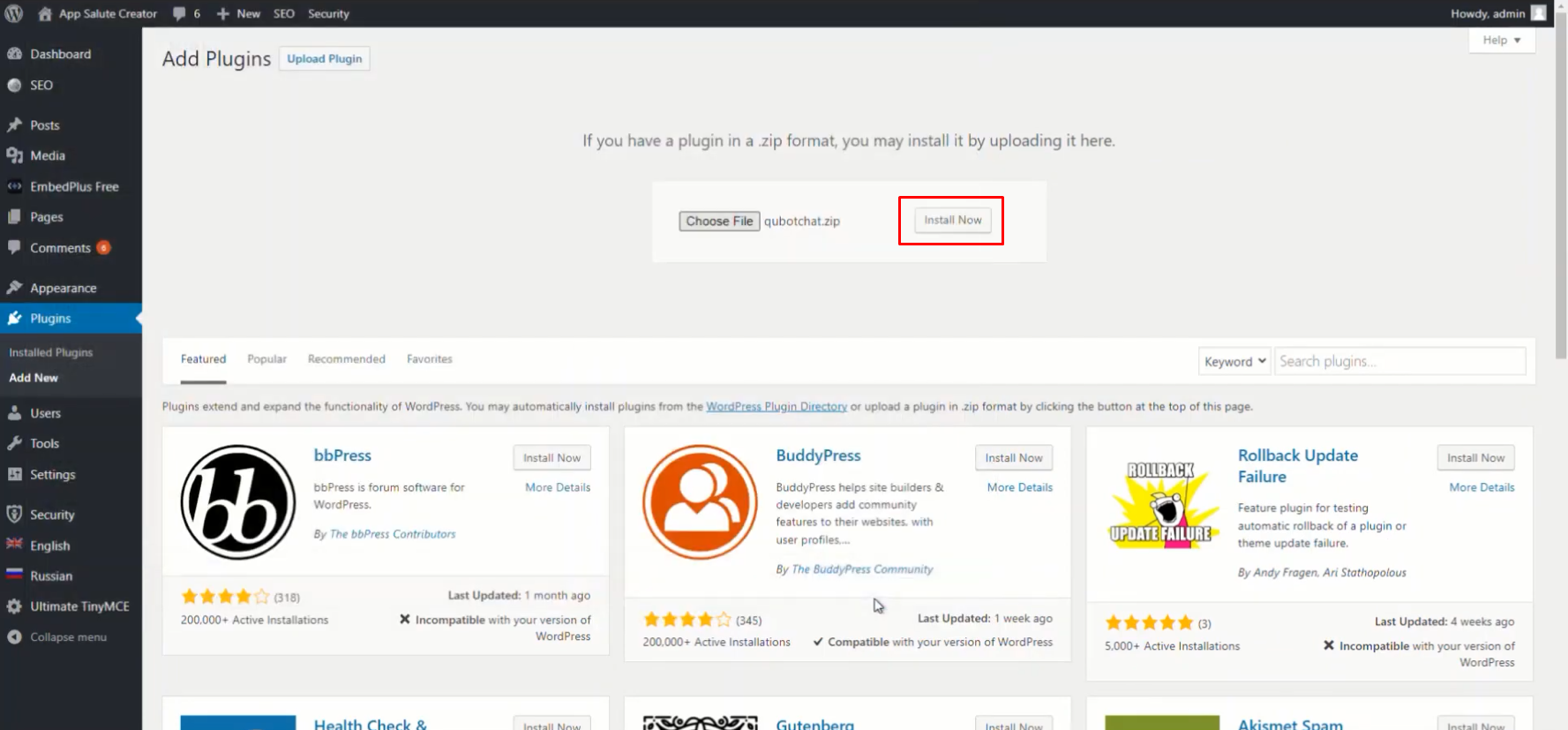Switch to the Recommended tab

[346, 359]
